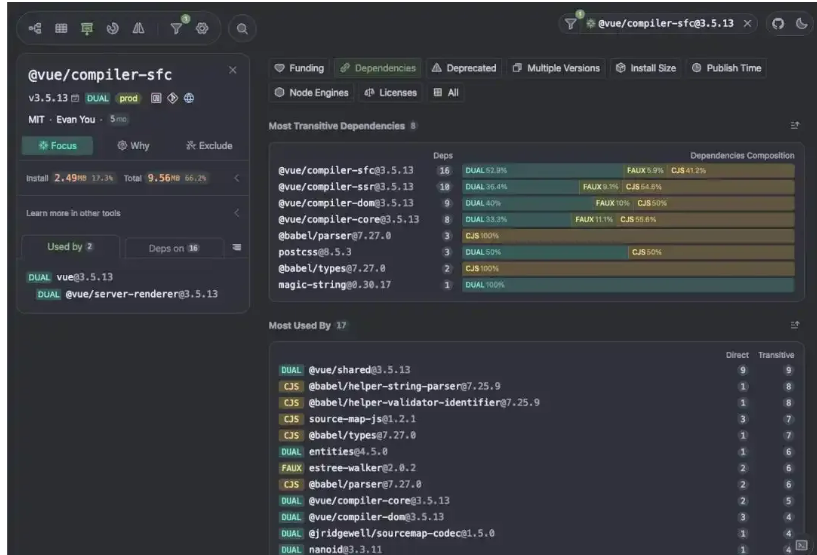Click the sort icon for Most Transitive Dependencies
The height and width of the screenshot is (555, 817).
coord(795,126)
